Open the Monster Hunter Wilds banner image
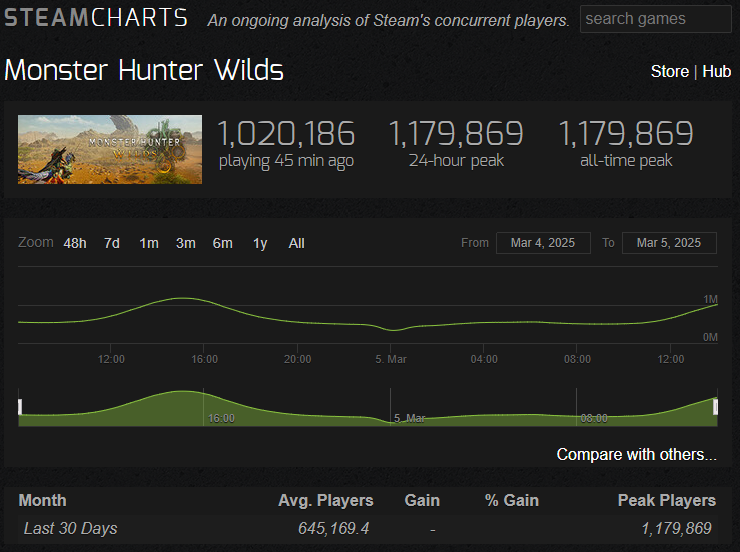740x552 pixels. [x=110, y=150]
